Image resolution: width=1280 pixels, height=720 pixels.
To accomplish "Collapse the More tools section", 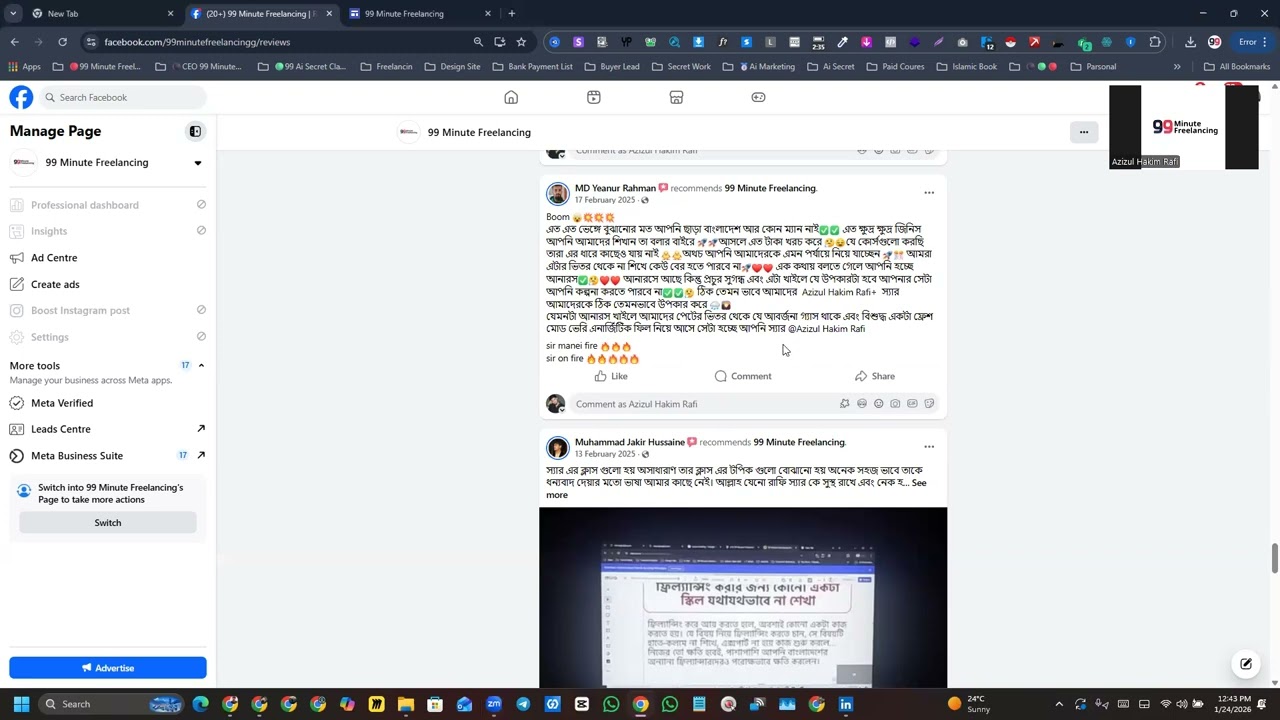I will pyautogui.click(x=201, y=366).
